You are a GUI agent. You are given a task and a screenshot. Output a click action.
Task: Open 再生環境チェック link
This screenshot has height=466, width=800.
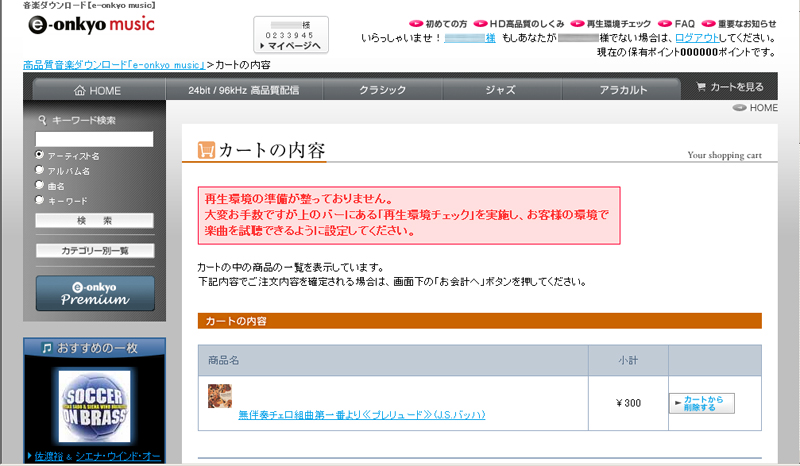pos(611,23)
